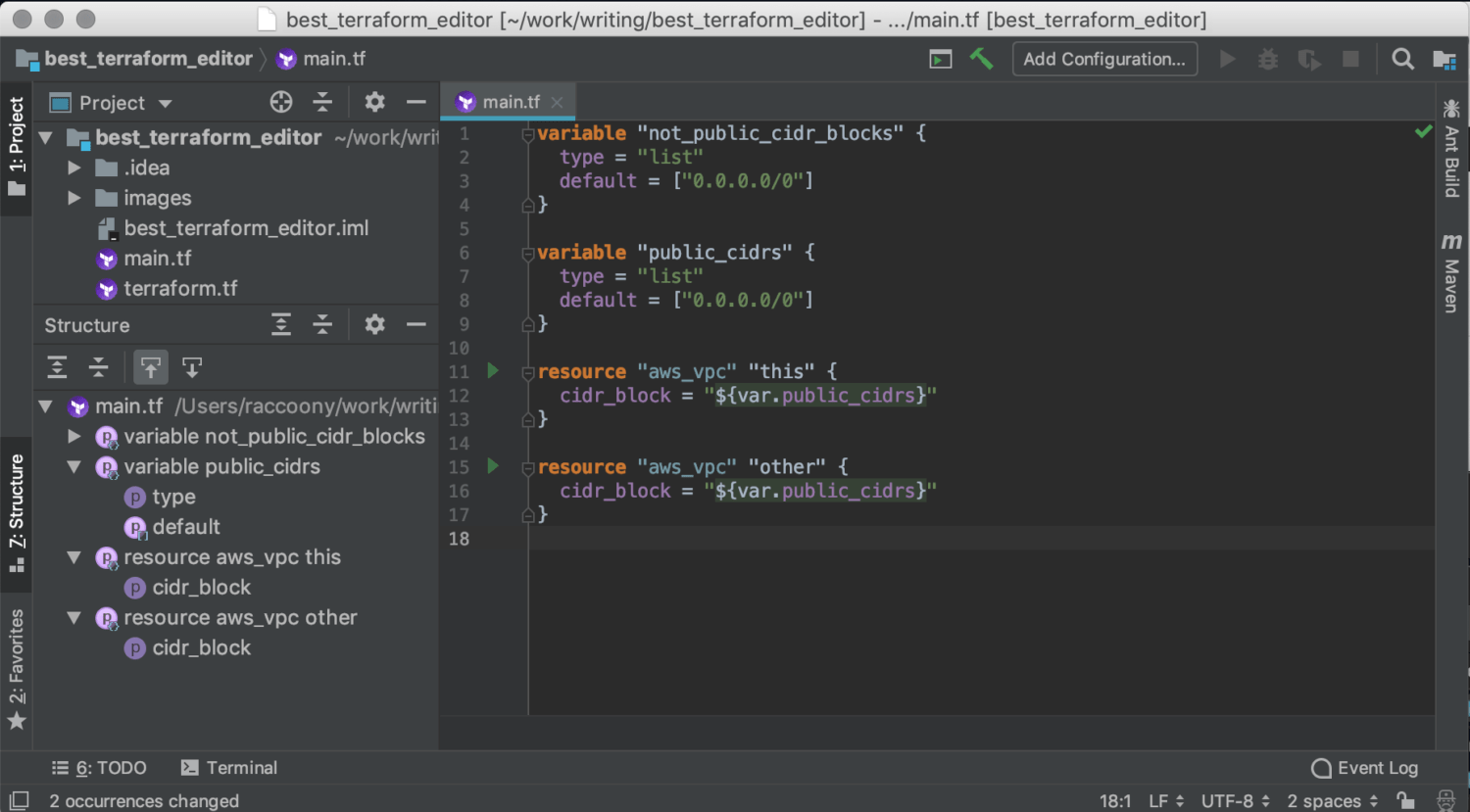Click best_terraform_editor breadcrumb in navigation bar
The width and height of the screenshot is (1470, 812).
135,59
